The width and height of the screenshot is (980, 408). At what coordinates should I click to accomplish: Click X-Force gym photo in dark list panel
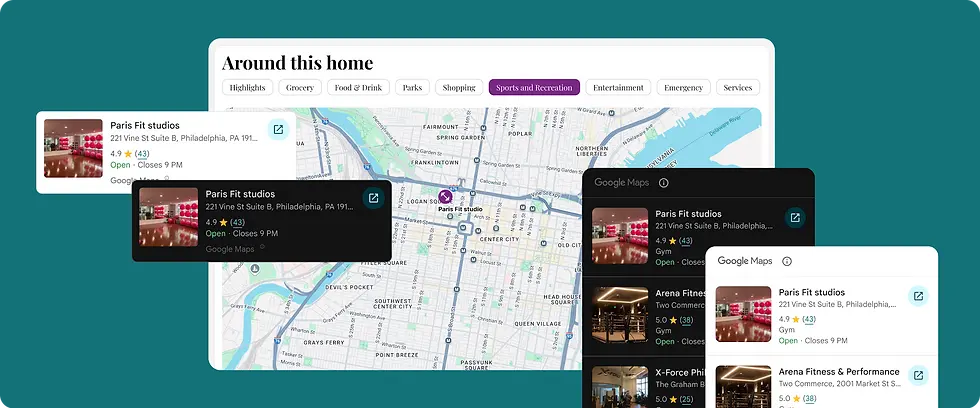click(x=620, y=387)
